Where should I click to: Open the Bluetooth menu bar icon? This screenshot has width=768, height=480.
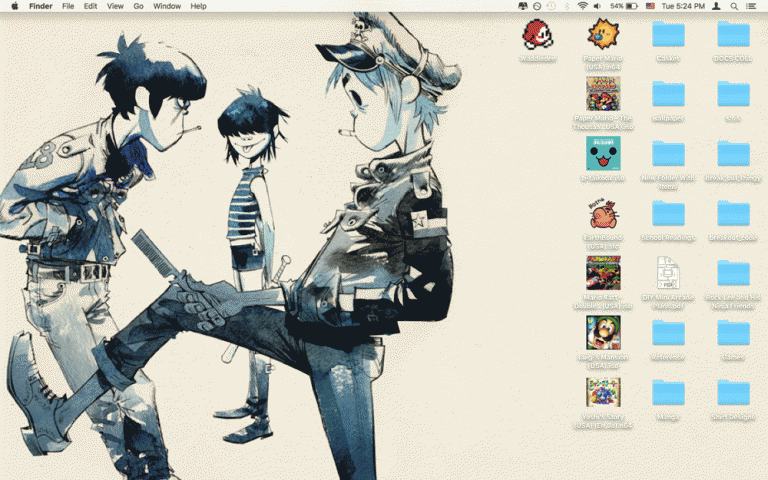(567, 6)
